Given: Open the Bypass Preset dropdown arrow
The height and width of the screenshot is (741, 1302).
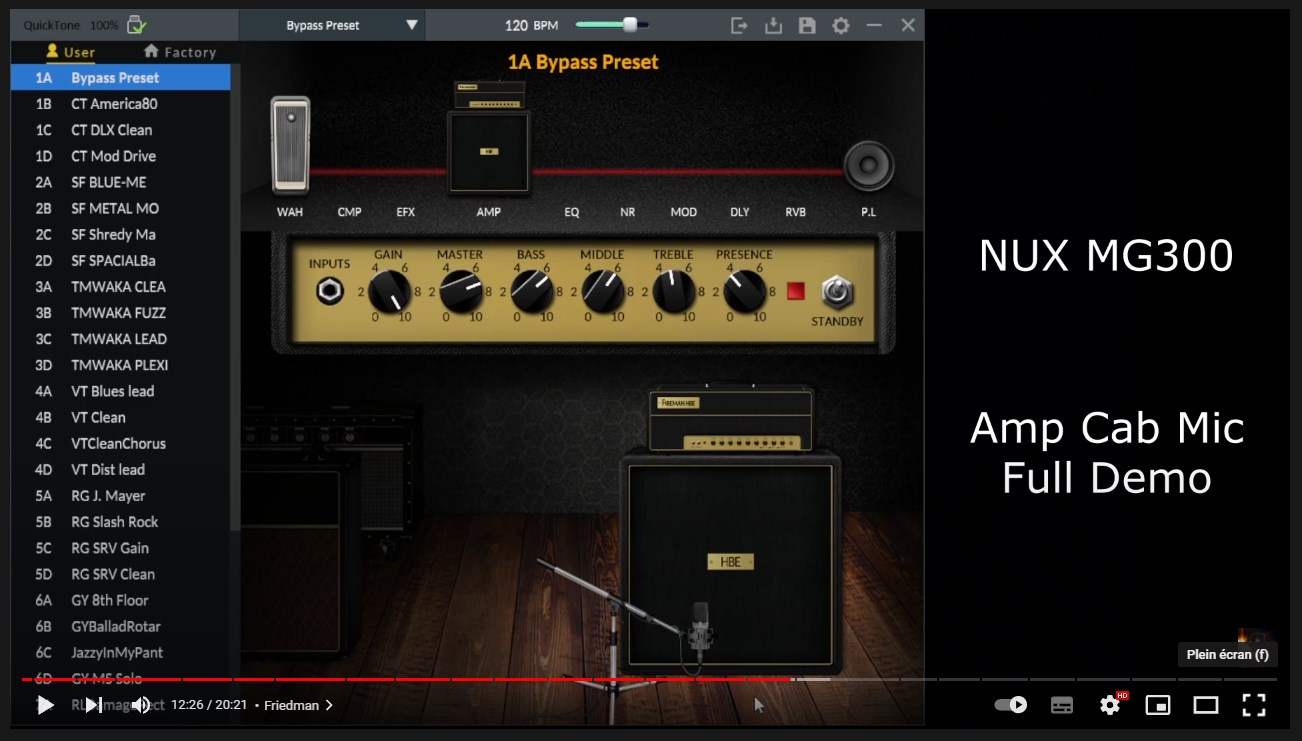Looking at the screenshot, I should [412, 25].
